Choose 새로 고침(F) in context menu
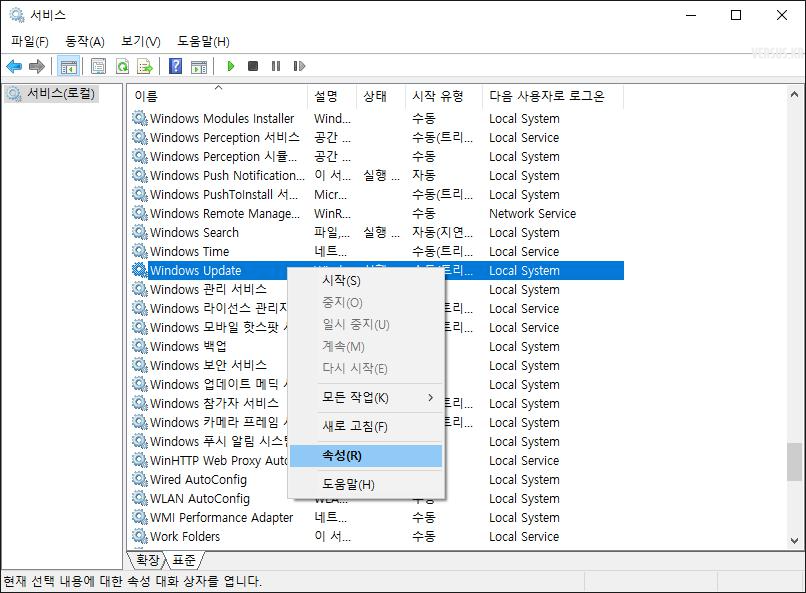This screenshot has height=593, width=806. 366,427
